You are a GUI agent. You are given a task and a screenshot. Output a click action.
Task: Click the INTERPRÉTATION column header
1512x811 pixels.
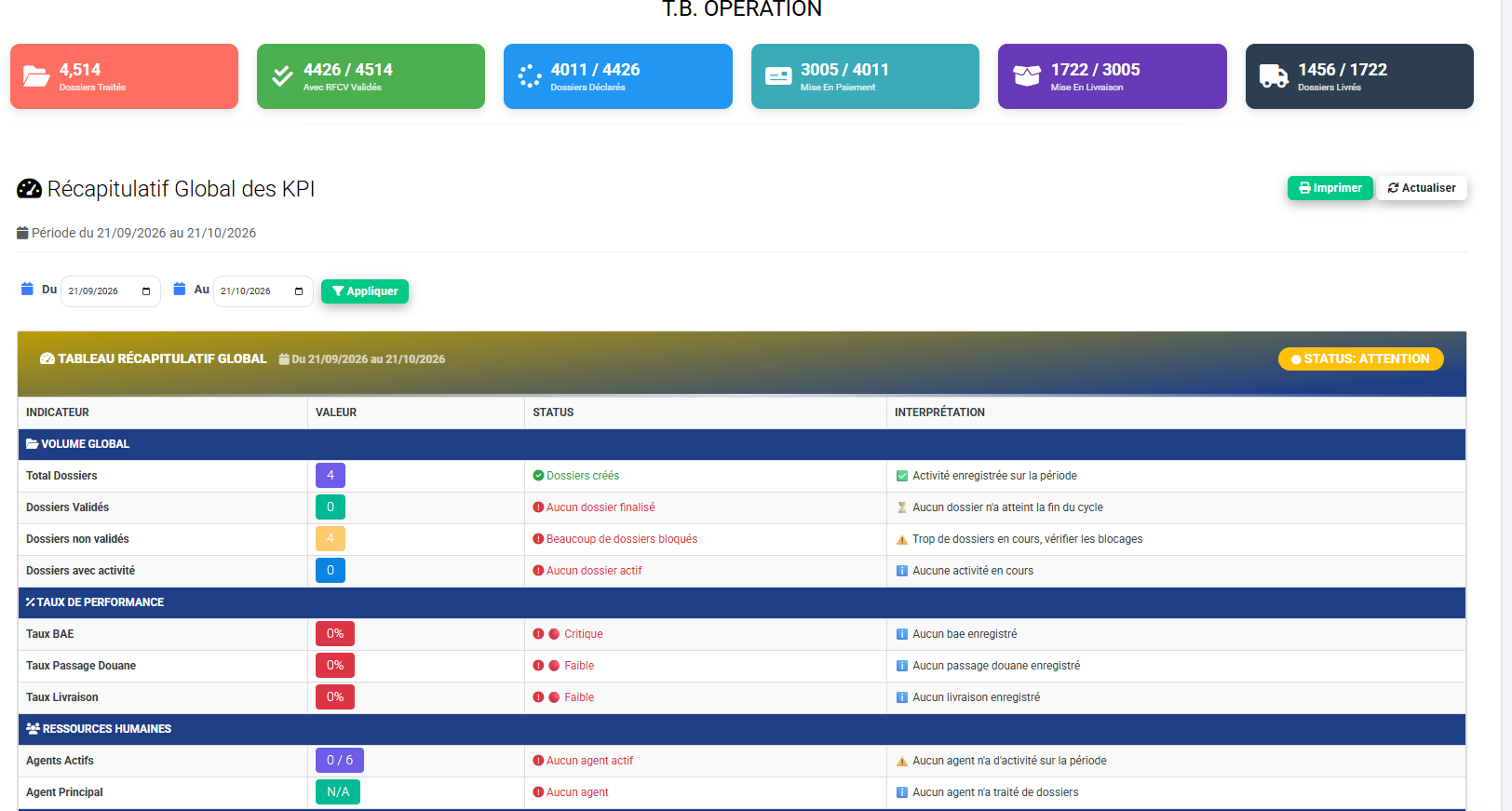point(939,412)
